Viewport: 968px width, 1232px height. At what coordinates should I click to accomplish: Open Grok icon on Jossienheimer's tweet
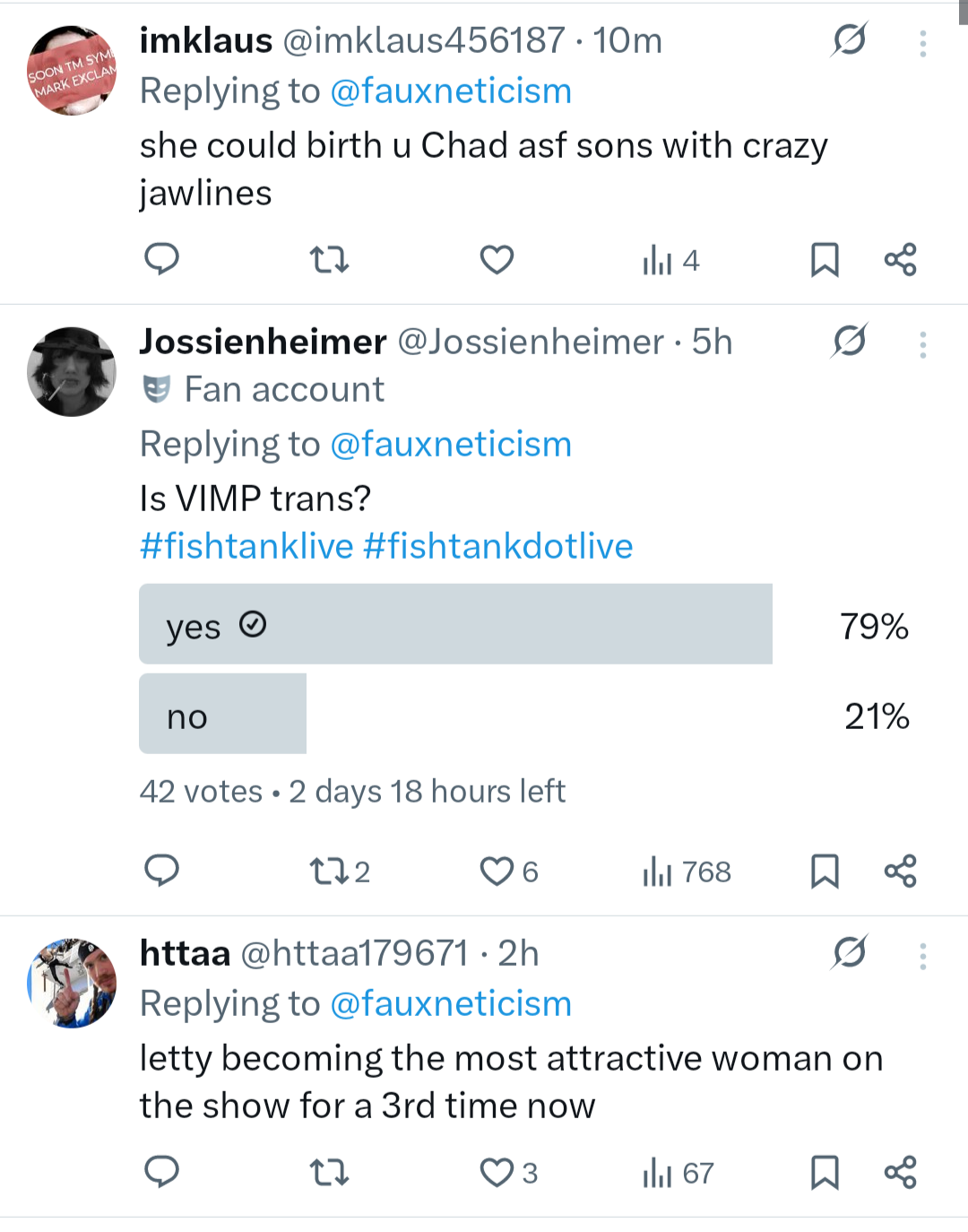(849, 341)
